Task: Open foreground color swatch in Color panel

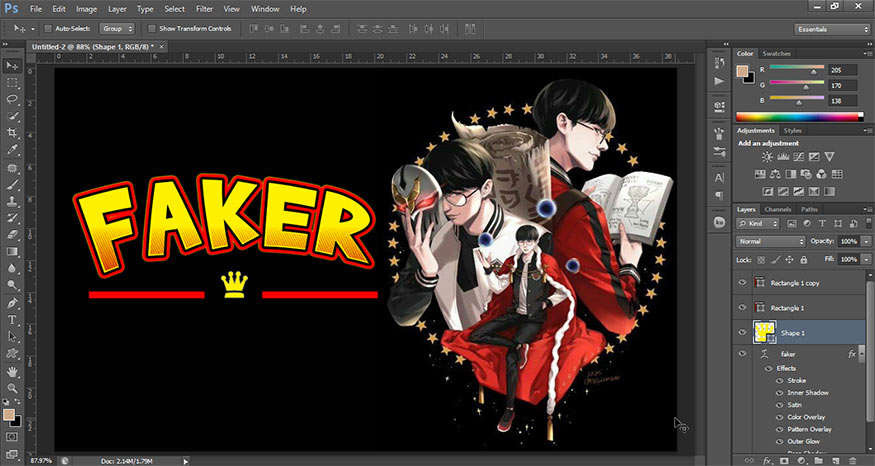Action: (742, 71)
